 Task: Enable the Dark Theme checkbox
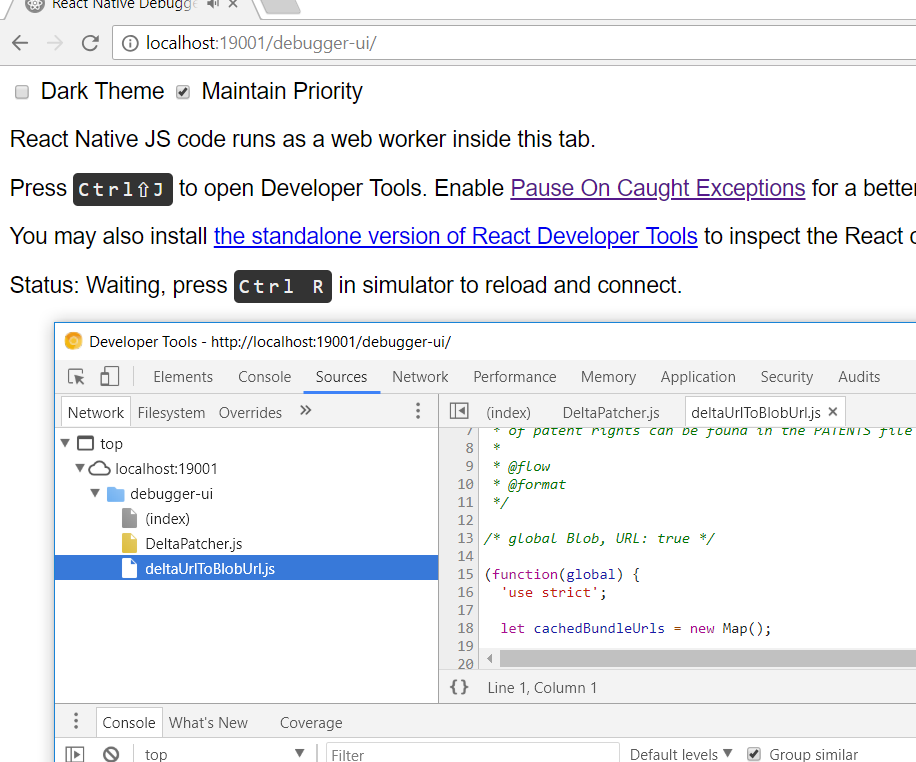pos(21,91)
